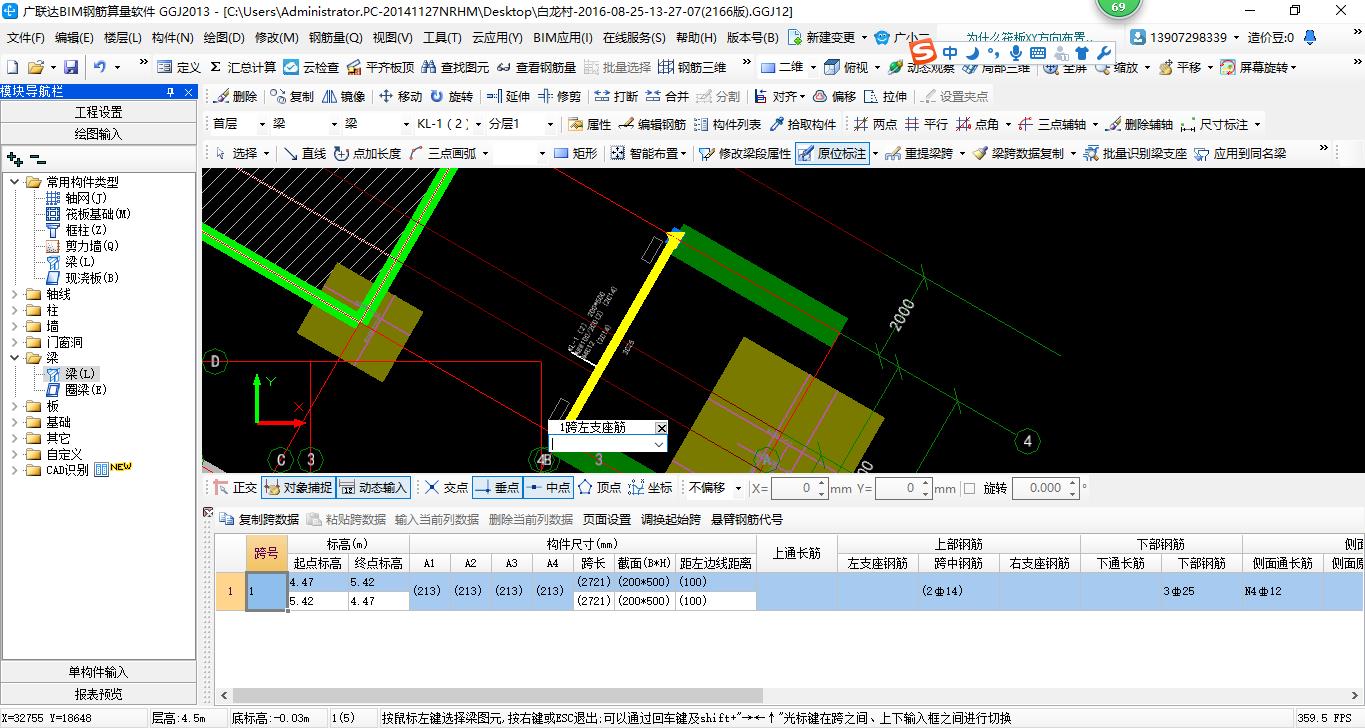Open the 钢筋量(Q) menu

pyautogui.click(x=335, y=38)
